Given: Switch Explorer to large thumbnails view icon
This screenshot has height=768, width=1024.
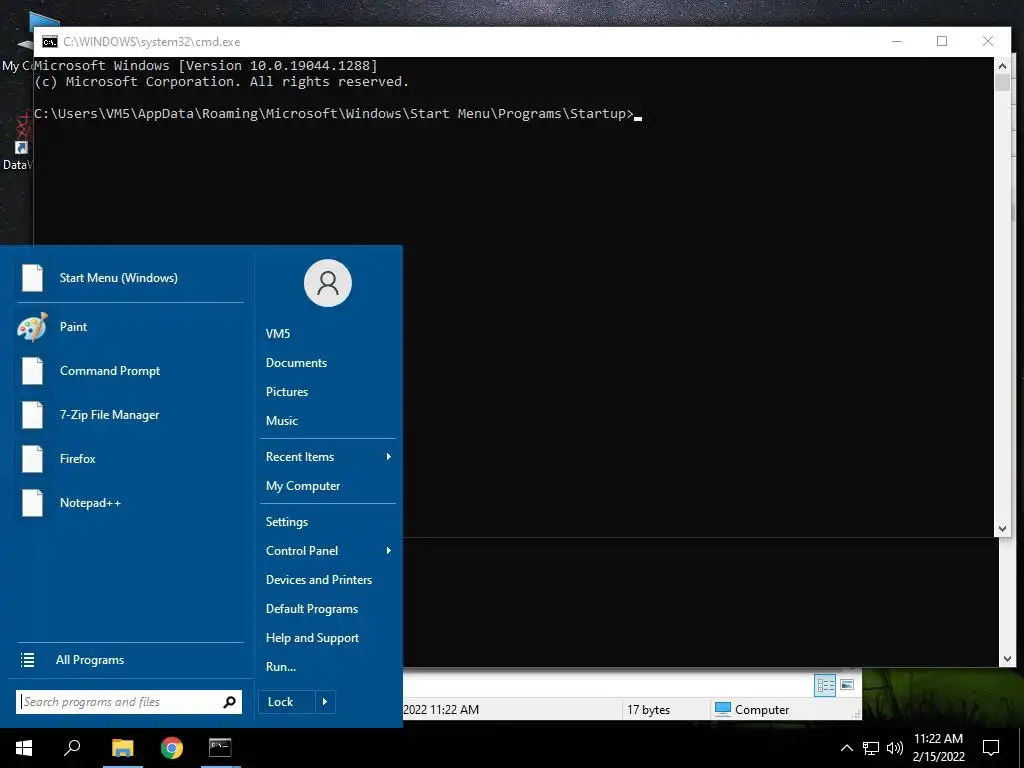Looking at the screenshot, I should (847, 685).
